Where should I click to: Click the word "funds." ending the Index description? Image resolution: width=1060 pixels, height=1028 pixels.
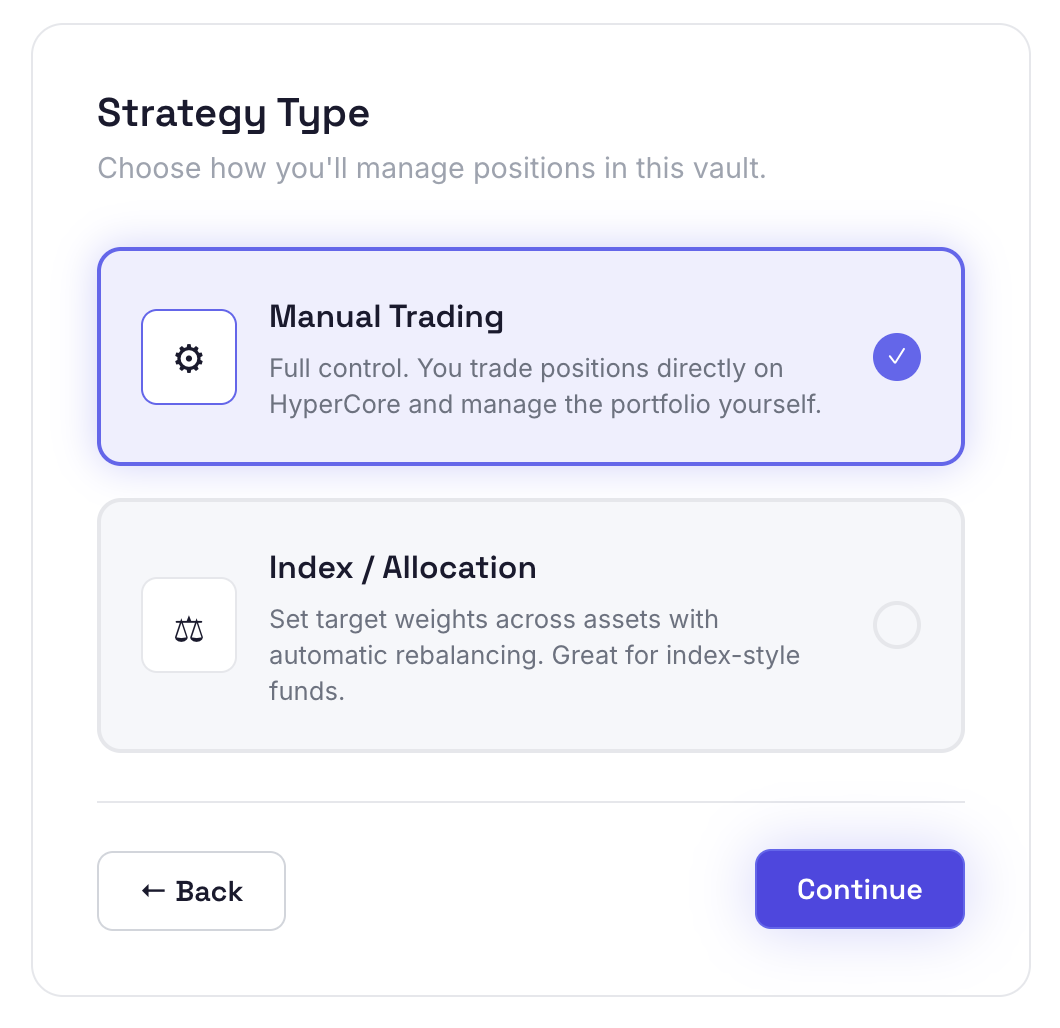(x=306, y=692)
